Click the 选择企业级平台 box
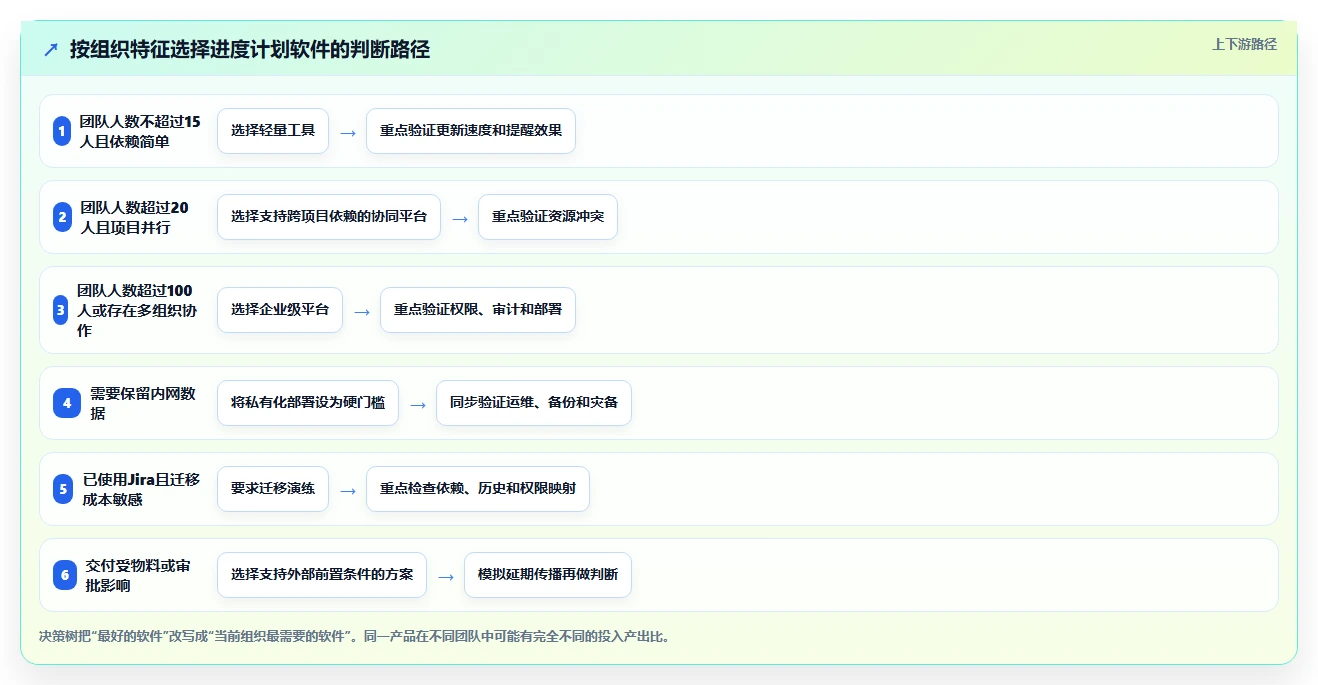This screenshot has width=1318, height=685. coord(280,310)
